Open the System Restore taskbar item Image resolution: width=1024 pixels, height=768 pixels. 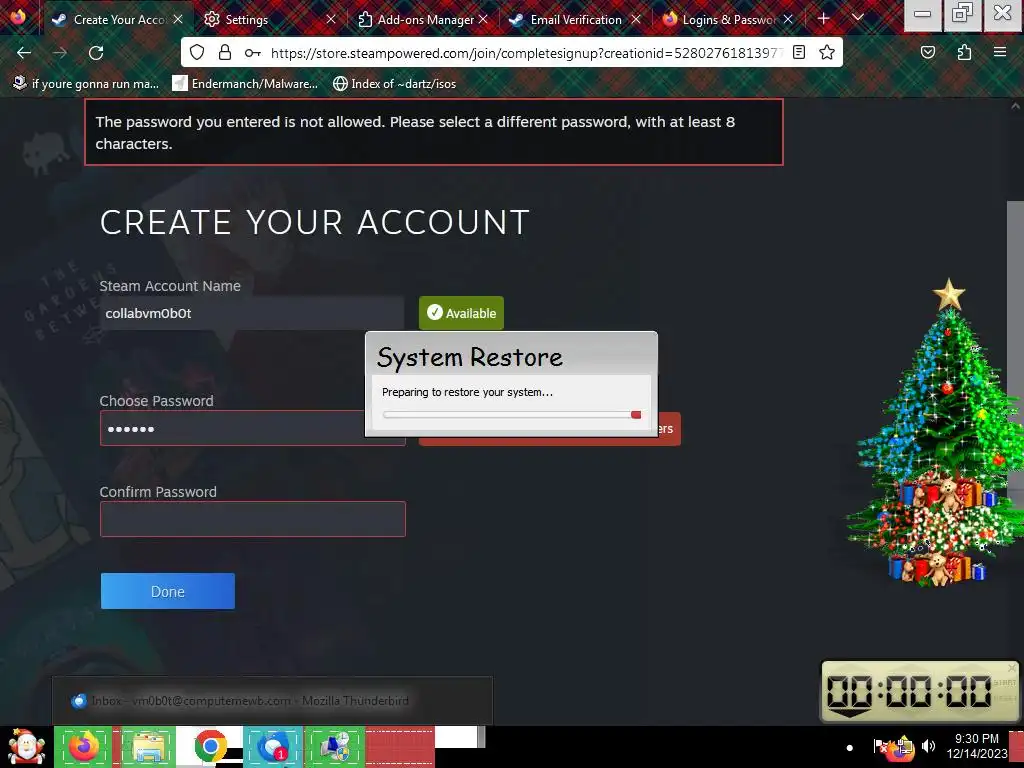[335, 747]
